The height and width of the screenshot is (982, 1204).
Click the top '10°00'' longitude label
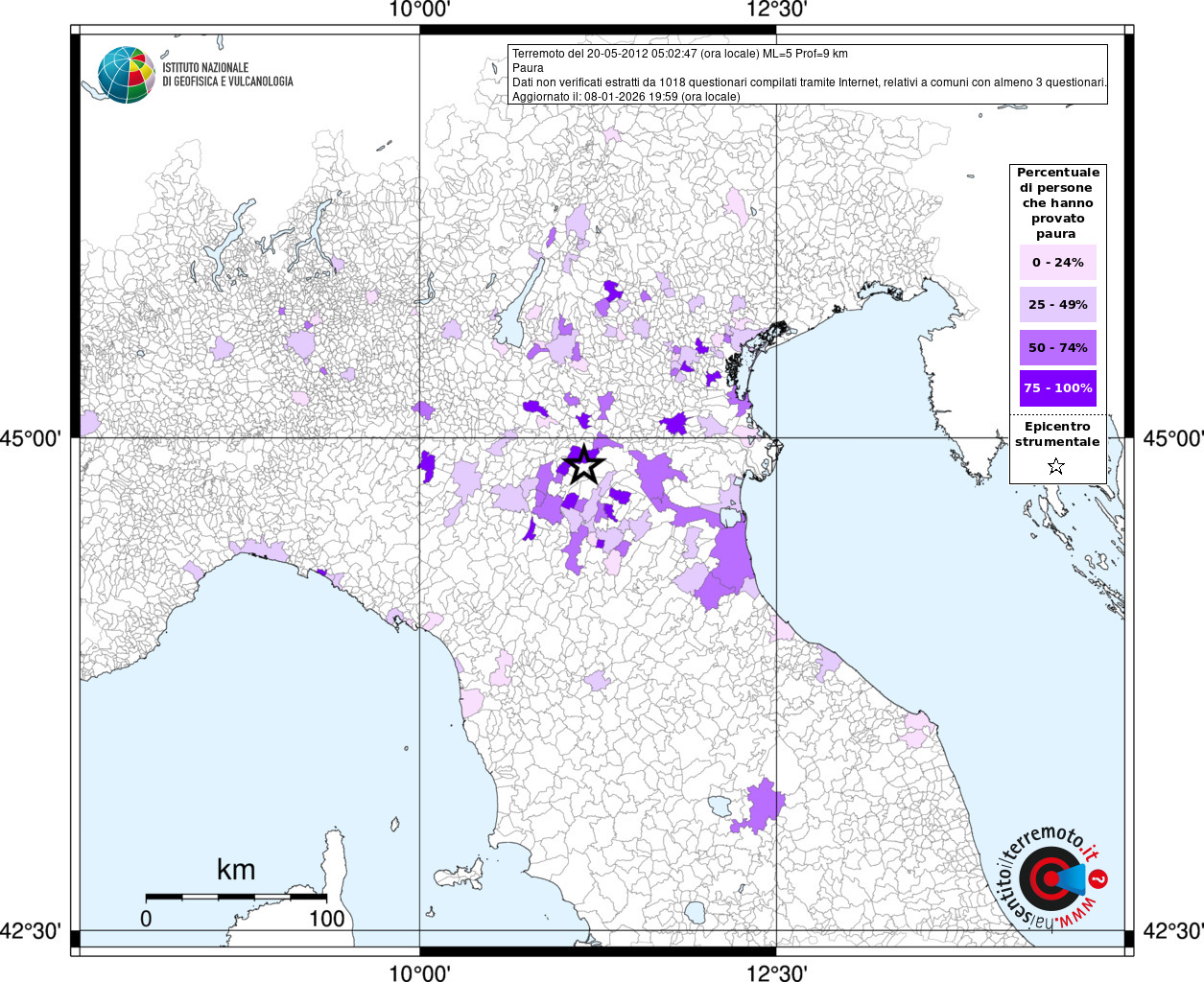[x=419, y=10]
